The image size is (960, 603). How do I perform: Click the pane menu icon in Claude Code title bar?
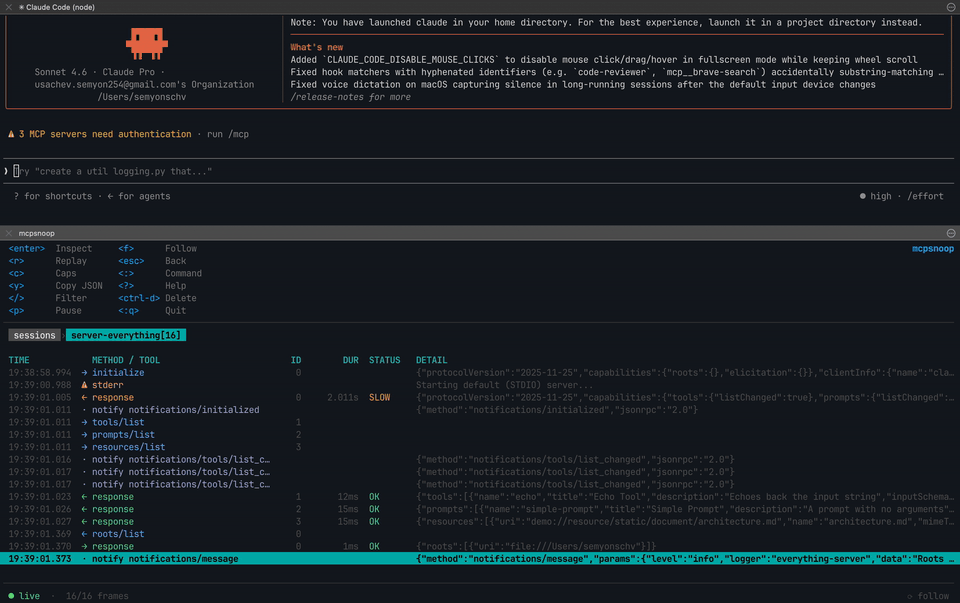(x=951, y=7)
